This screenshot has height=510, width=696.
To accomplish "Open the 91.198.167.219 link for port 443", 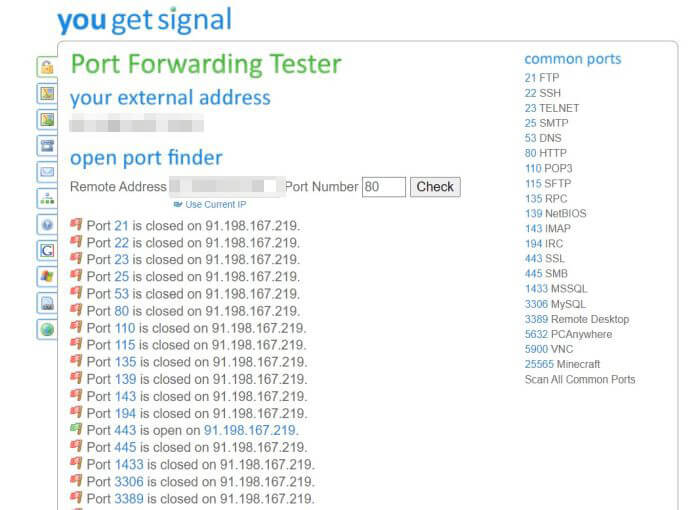I will (250, 430).
